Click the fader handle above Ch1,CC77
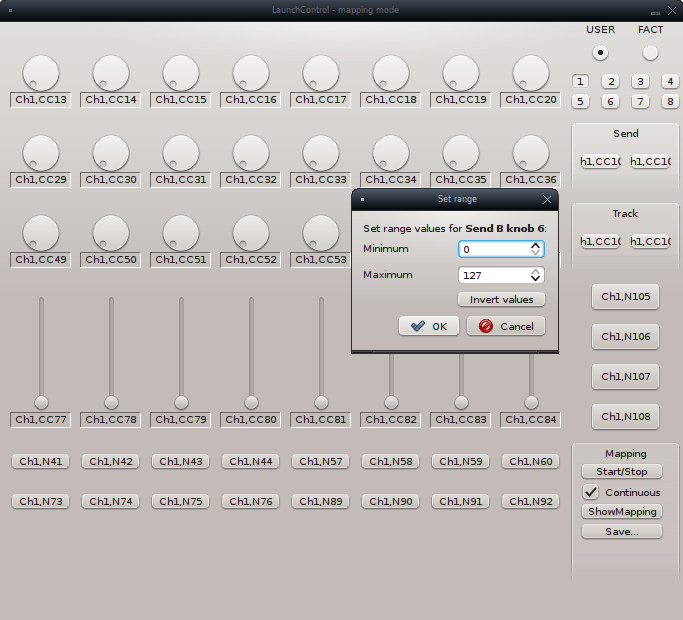The height and width of the screenshot is (620, 683). click(x=41, y=402)
